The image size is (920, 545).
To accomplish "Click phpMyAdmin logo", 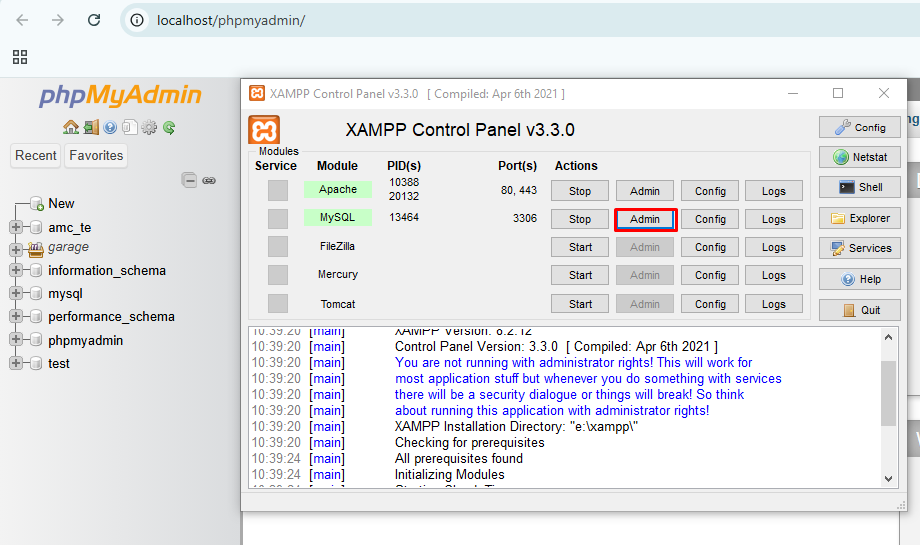I will pyautogui.click(x=120, y=95).
